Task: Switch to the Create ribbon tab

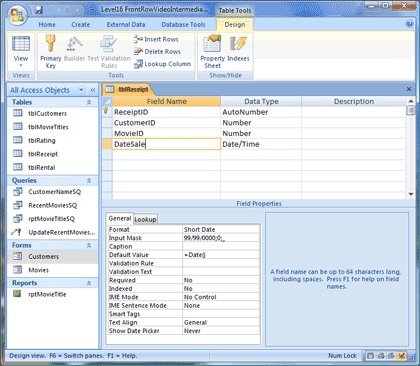Action: [x=81, y=25]
